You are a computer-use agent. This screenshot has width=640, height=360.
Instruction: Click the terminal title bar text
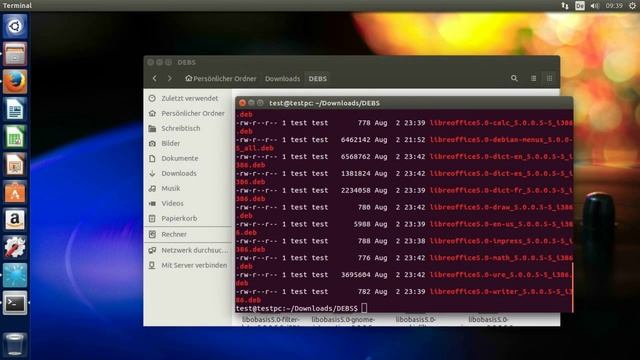[x=324, y=103]
